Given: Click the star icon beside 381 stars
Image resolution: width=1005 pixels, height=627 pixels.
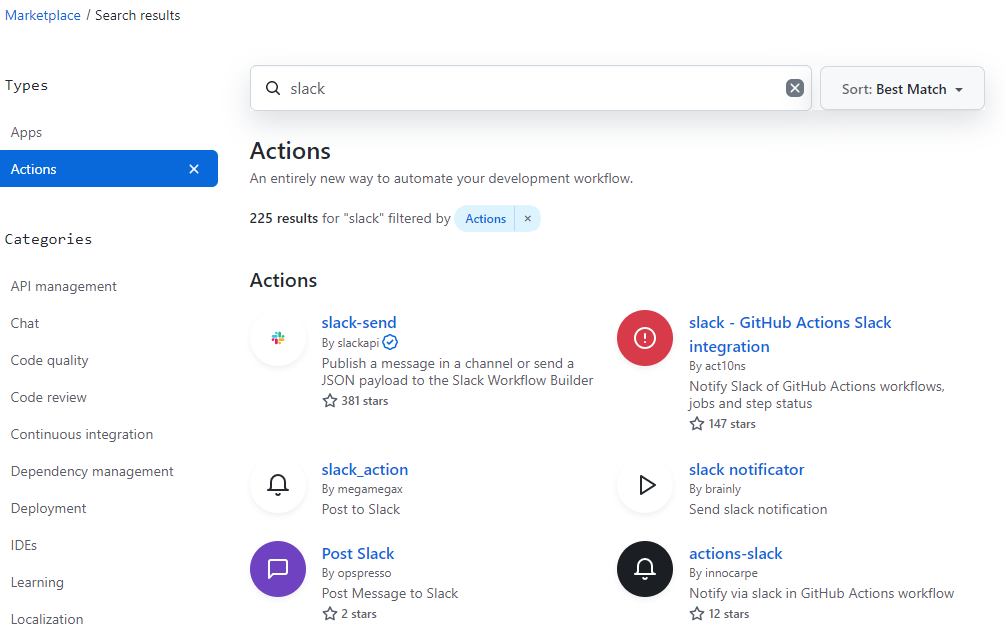Looking at the screenshot, I should pos(329,401).
